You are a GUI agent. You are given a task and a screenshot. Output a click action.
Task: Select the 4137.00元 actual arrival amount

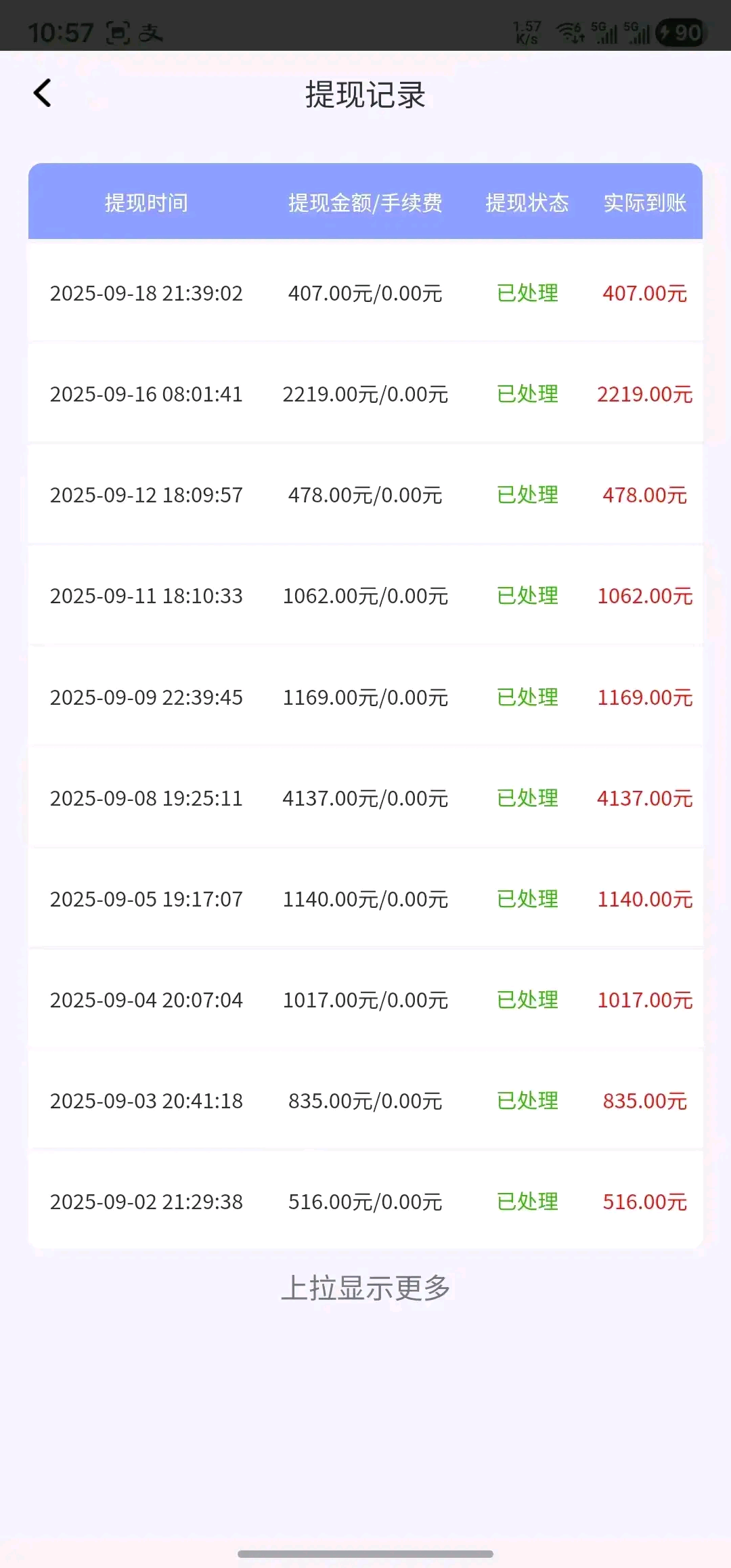(x=645, y=798)
